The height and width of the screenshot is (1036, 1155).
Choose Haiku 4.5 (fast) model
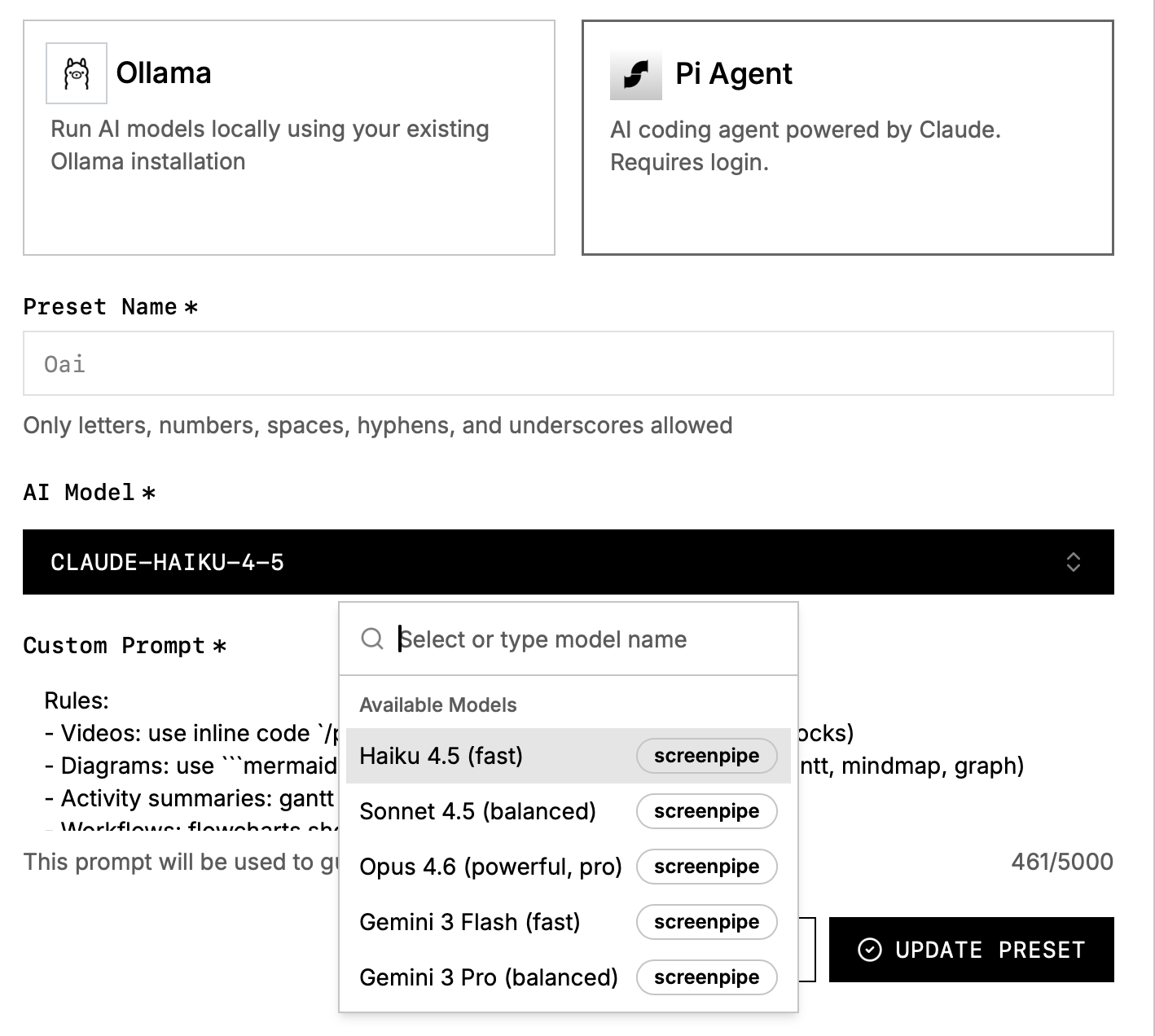tap(441, 756)
